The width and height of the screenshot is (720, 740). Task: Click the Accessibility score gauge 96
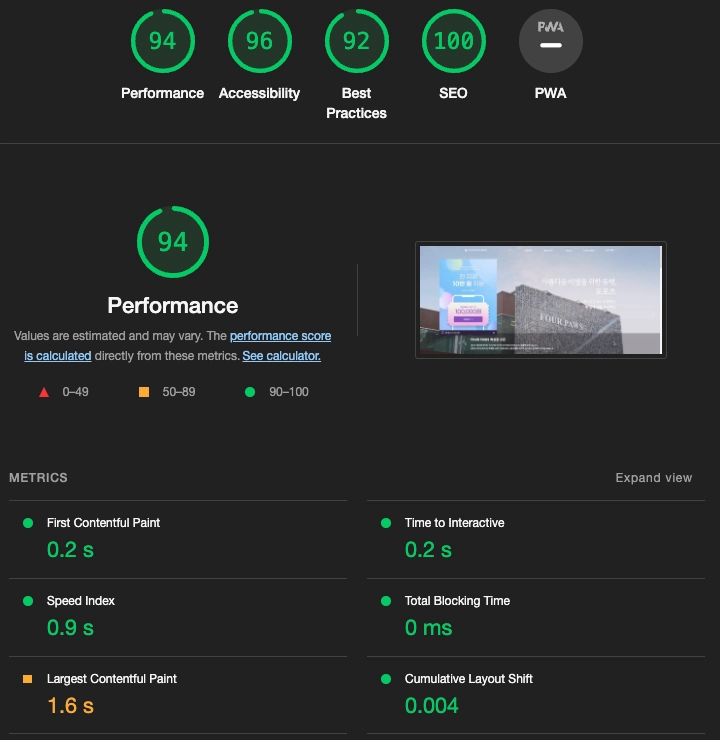(260, 41)
